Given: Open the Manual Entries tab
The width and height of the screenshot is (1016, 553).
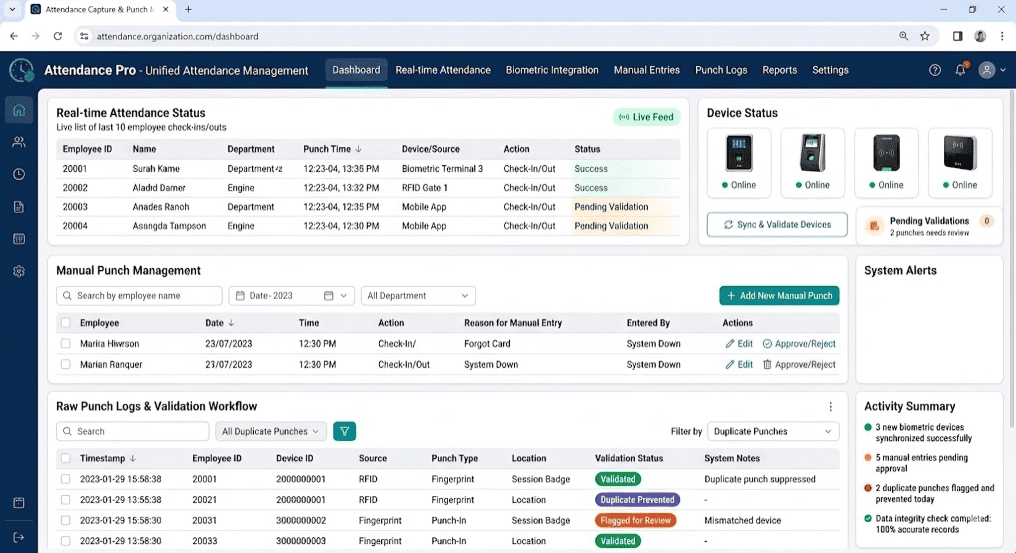Looking at the screenshot, I should (x=647, y=70).
